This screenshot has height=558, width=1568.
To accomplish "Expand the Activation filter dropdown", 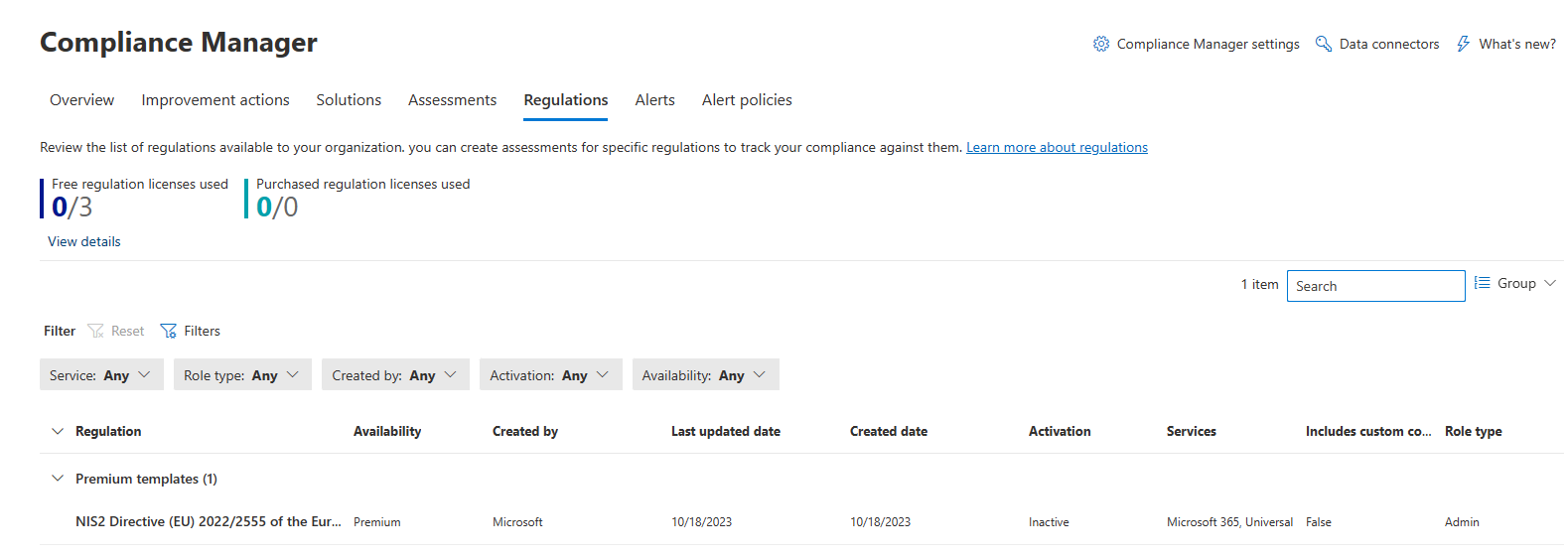I will (x=550, y=375).
